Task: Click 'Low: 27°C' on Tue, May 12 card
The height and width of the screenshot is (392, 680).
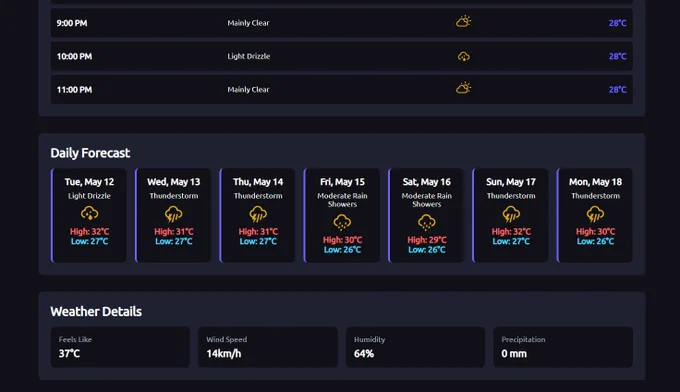Action: (x=89, y=242)
